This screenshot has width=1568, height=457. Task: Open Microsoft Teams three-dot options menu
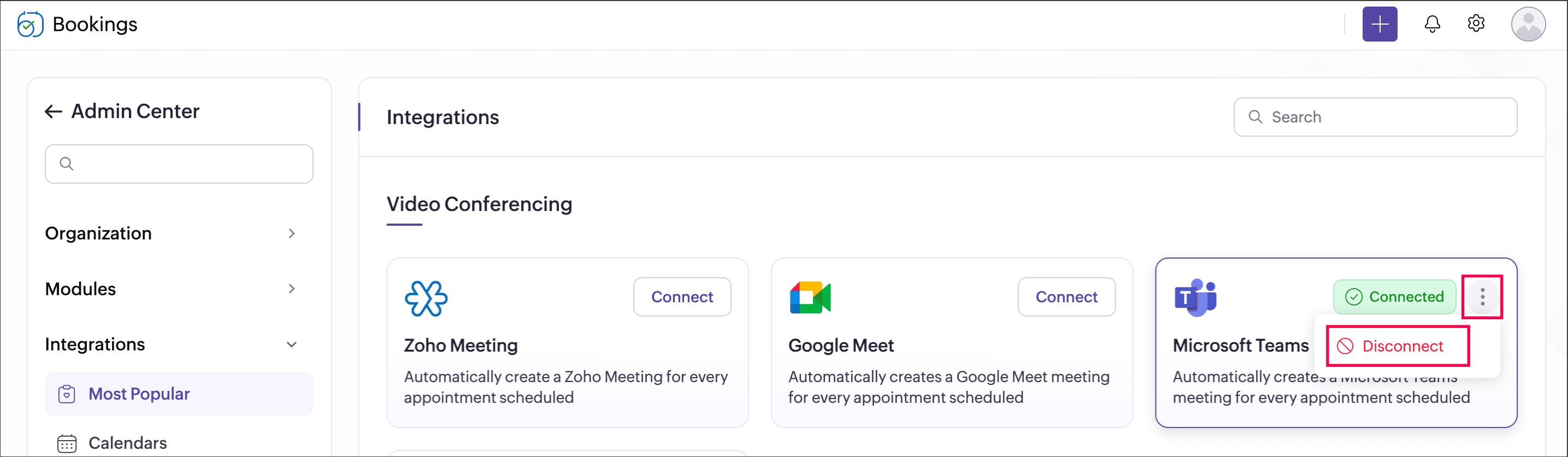(x=1482, y=297)
